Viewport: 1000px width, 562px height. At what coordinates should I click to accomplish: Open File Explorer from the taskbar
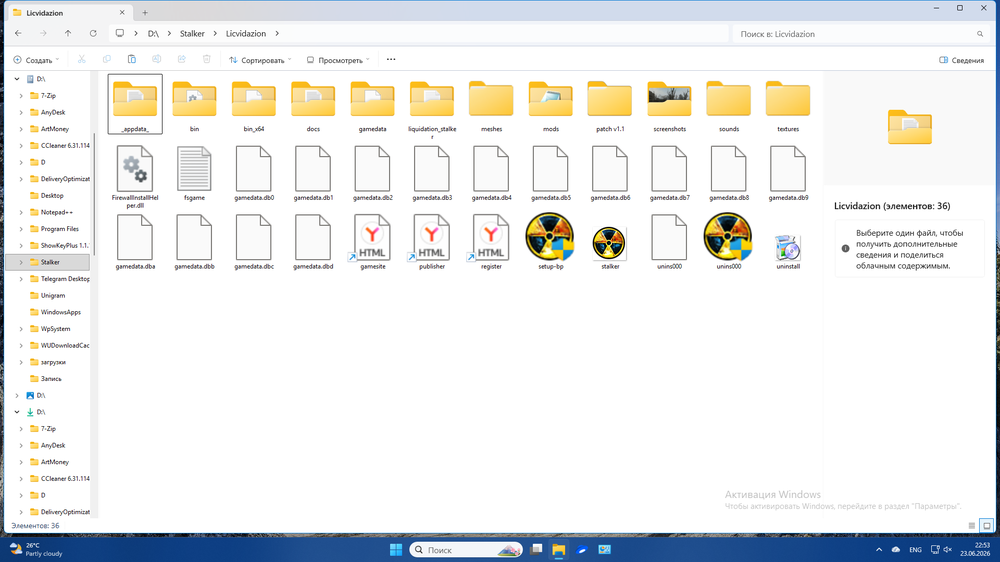[559, 549]
